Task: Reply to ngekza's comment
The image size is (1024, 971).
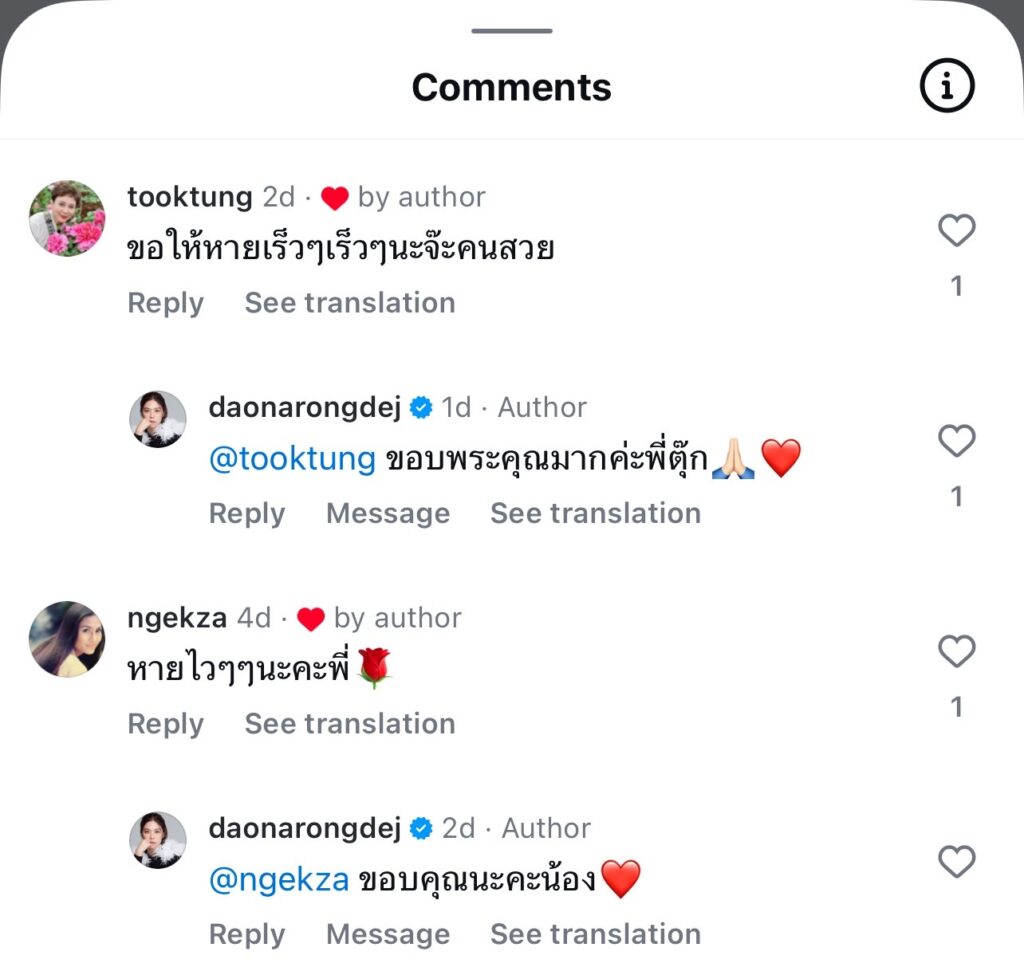Action: (x=165, y=724)
